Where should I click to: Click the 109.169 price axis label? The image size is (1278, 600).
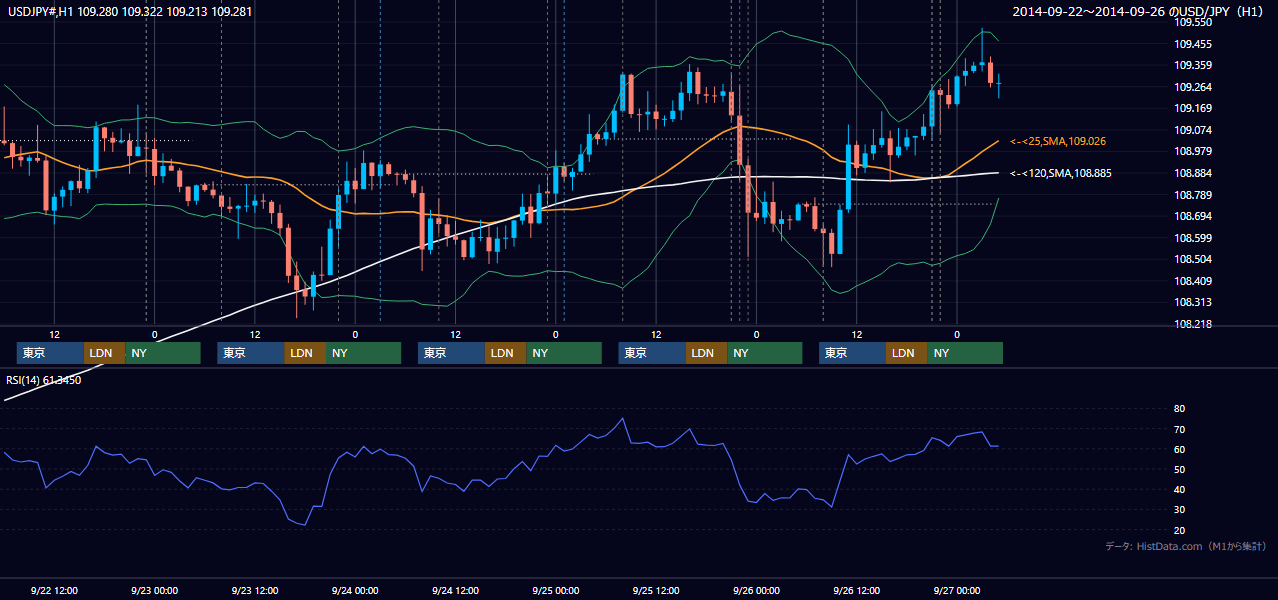[x=1192, y=108]
